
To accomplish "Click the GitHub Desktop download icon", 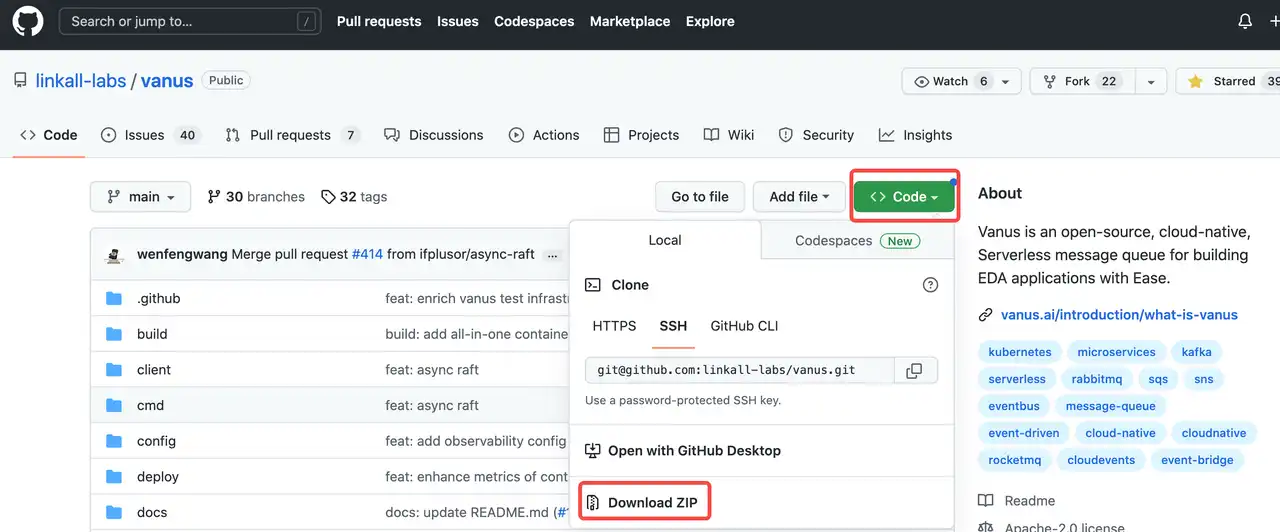I will 593,451.
